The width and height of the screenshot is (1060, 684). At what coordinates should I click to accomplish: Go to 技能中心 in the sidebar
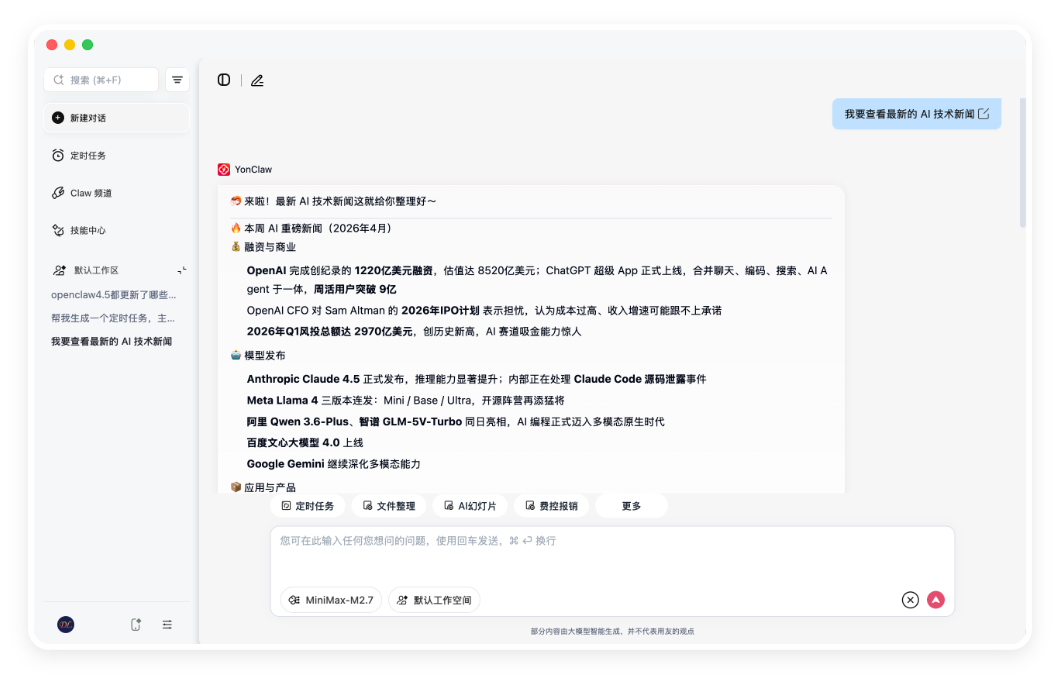point(87,230)
